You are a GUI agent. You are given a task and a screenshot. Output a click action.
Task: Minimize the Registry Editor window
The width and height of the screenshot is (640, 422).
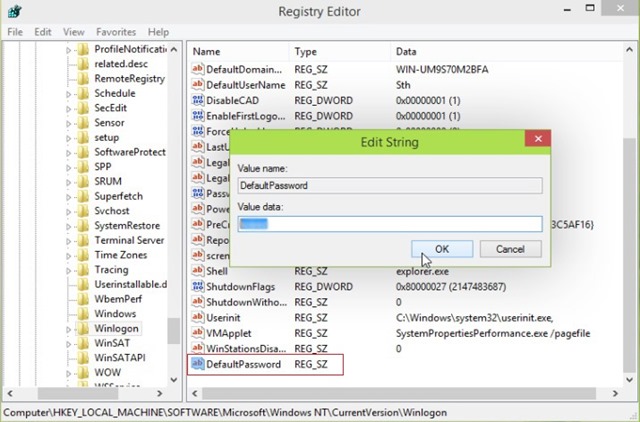567,9
